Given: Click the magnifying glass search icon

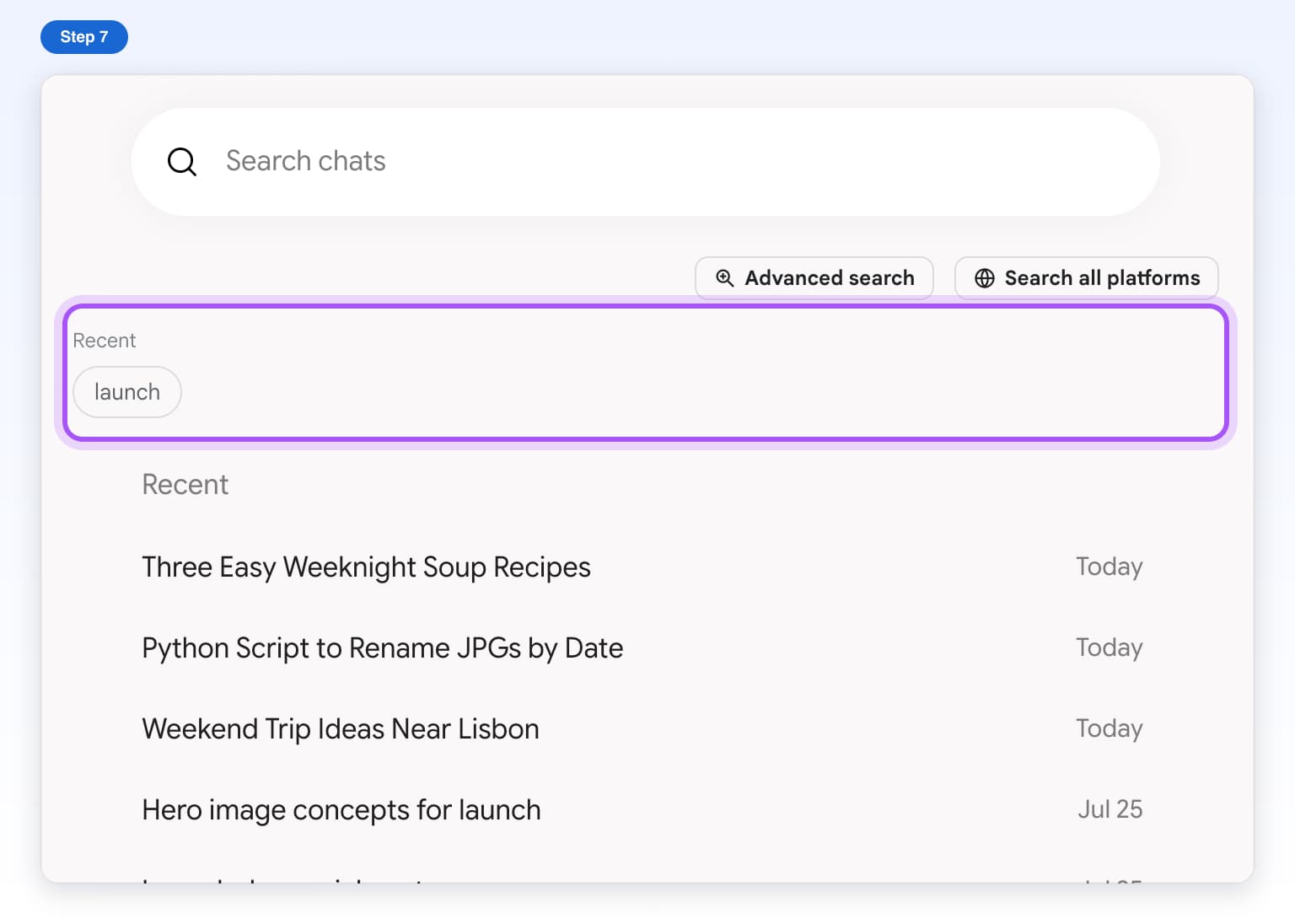Looking at the screenshot, I should (182, 162).
